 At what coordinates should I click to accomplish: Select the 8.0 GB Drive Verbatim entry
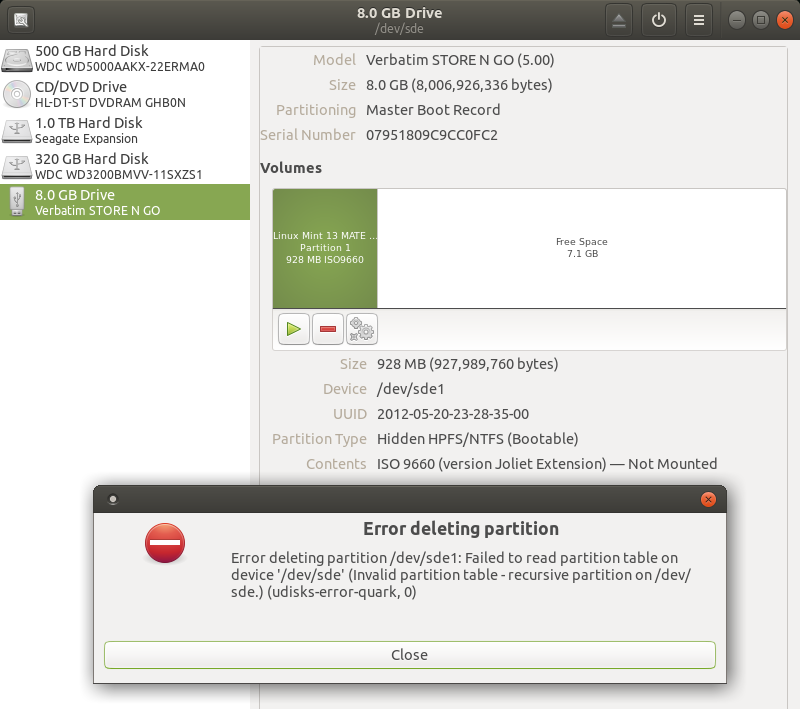(x=125, y=202)
